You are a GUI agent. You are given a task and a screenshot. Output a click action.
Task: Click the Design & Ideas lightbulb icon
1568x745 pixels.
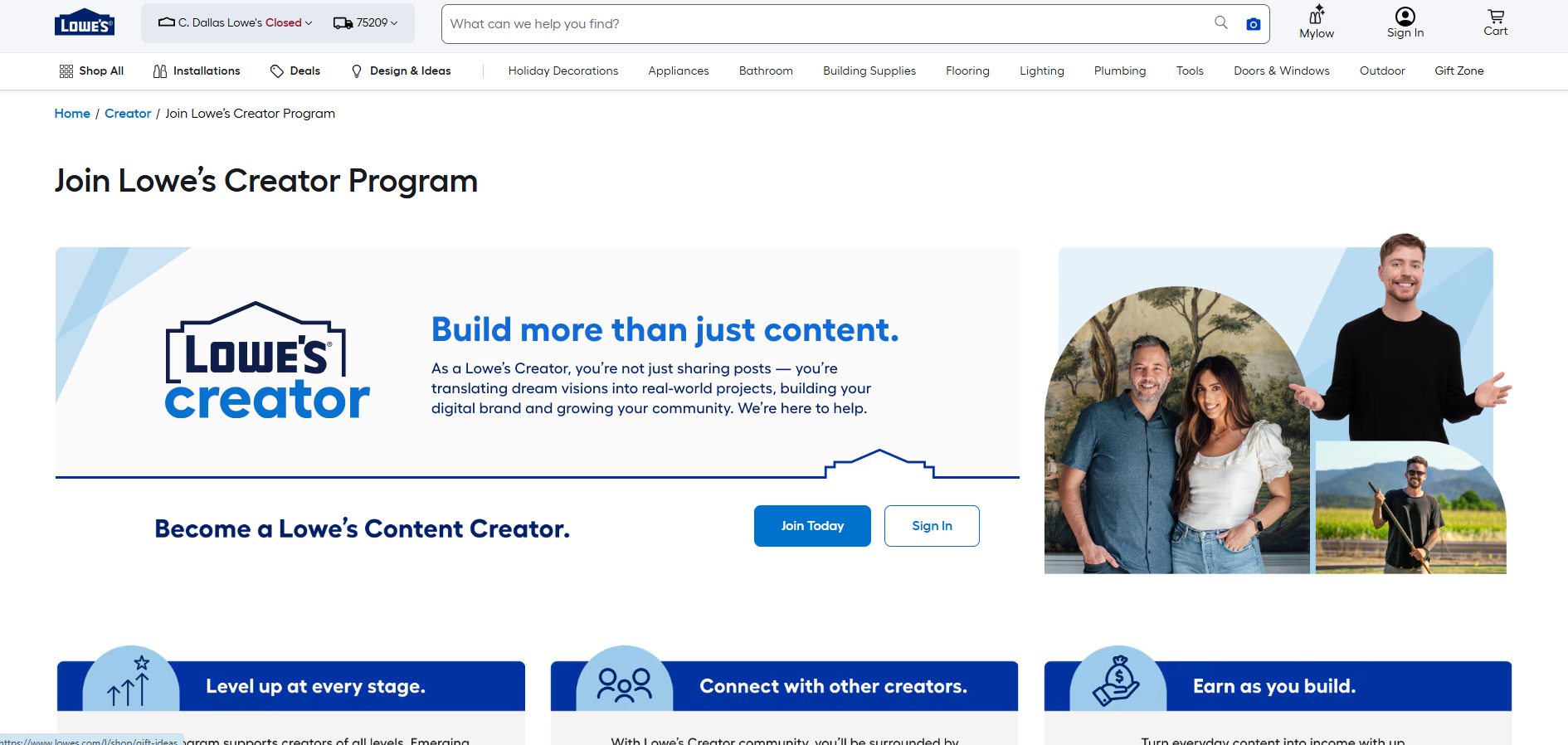357,71
